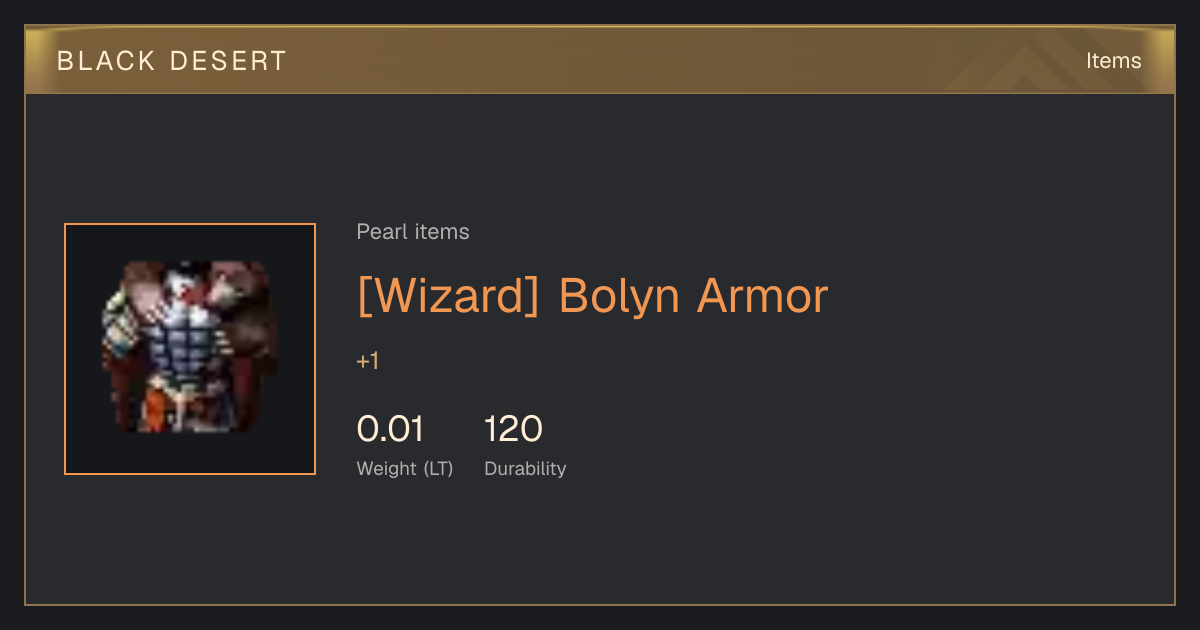Click the word BLACK in the header

pyautogui.click(x=106, y=61)
